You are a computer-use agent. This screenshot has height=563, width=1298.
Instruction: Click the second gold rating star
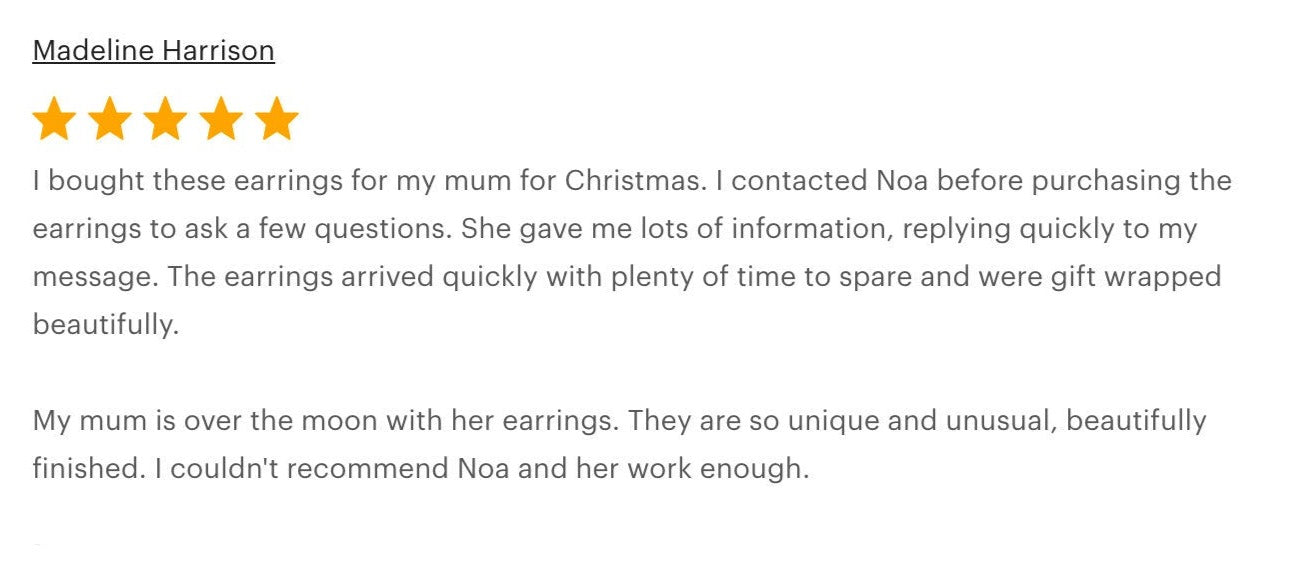click(x=109, y=119)
